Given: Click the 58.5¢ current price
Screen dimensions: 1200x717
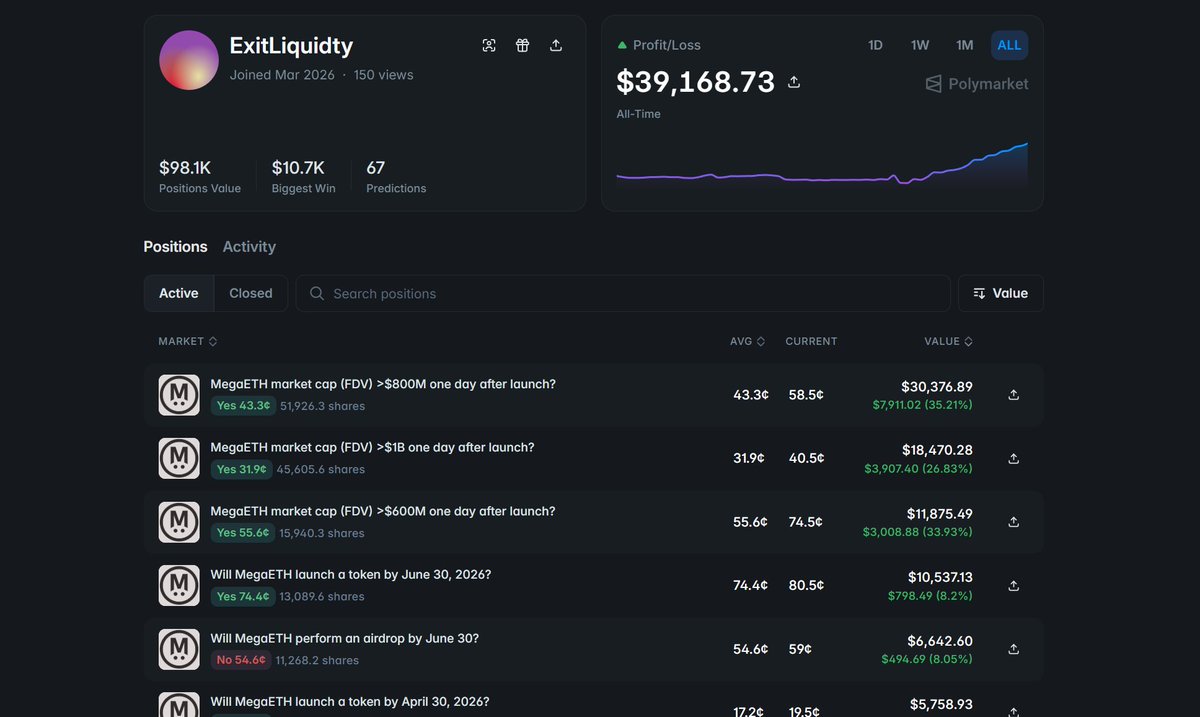Looking at the screenshot, I should click(806, 395).
